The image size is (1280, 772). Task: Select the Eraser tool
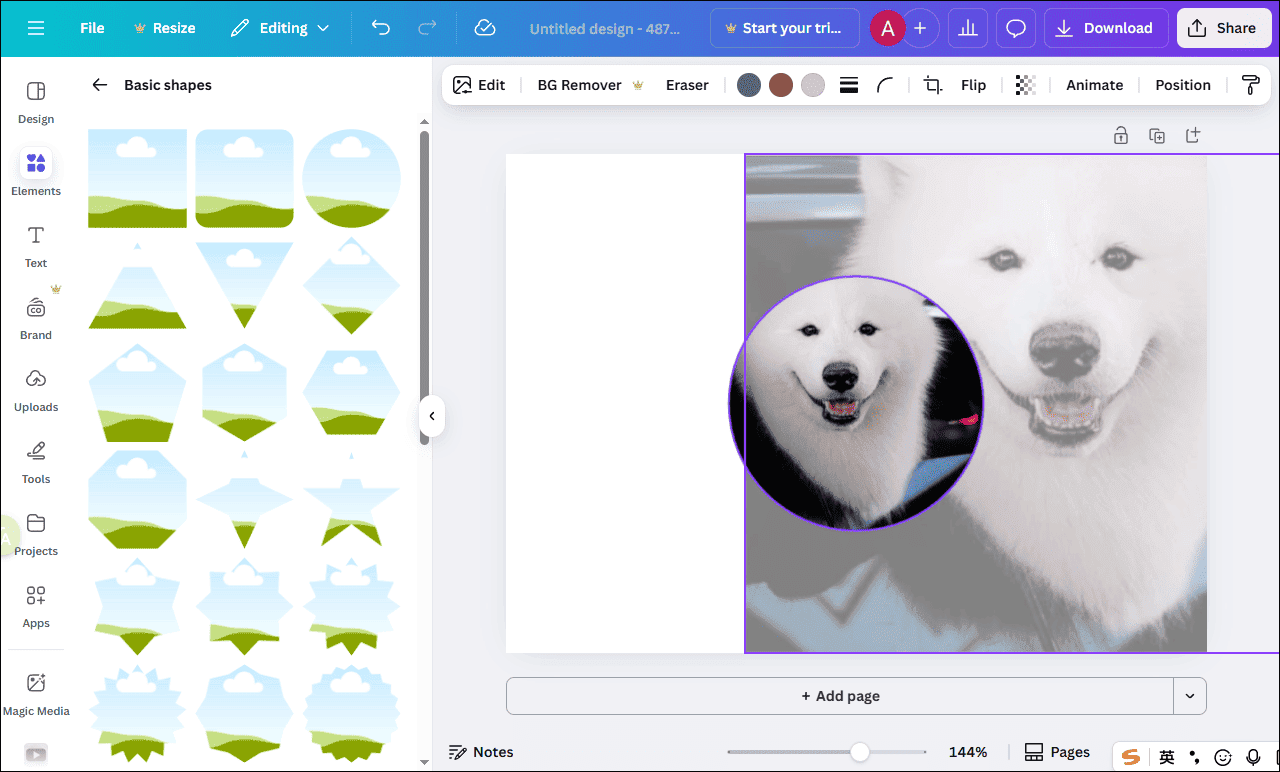pyautogui.click(x=687, y=85)
